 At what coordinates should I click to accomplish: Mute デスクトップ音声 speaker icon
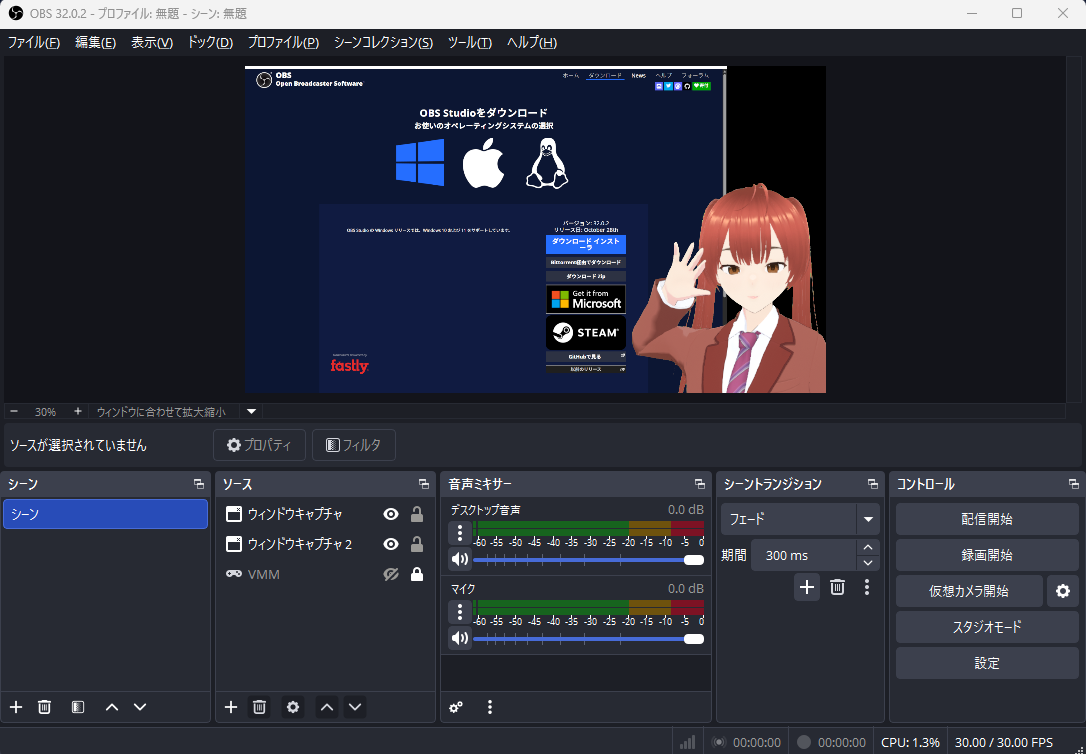(460, 559)
